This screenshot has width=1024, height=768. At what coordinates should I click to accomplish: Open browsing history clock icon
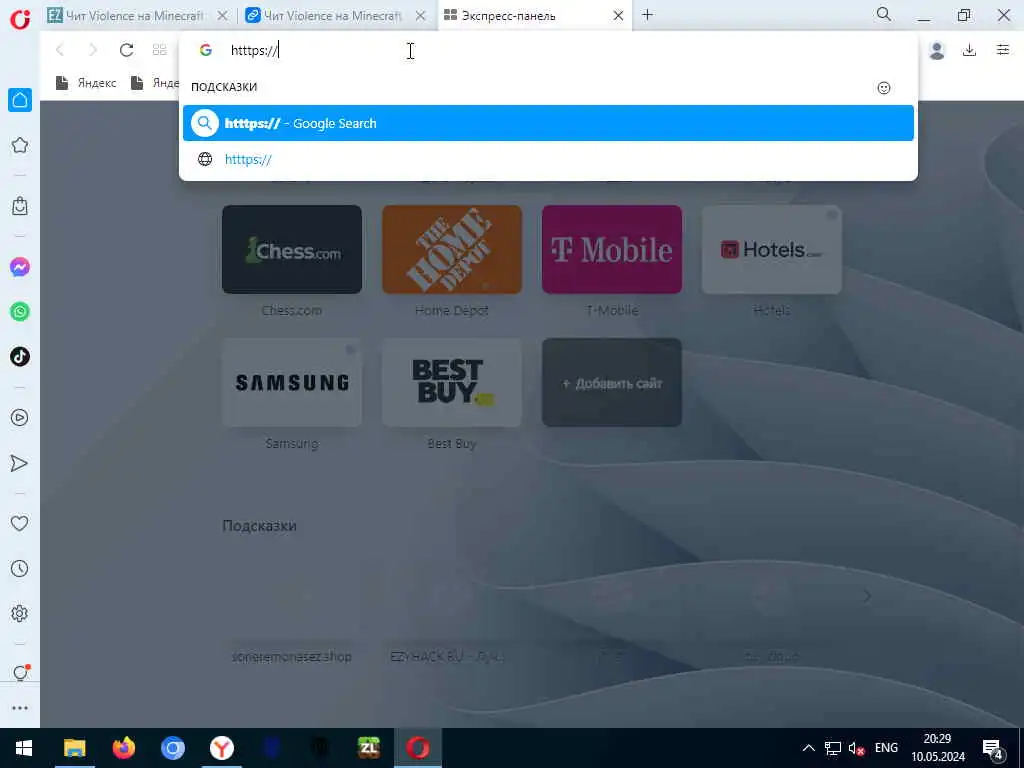(20, 568)
